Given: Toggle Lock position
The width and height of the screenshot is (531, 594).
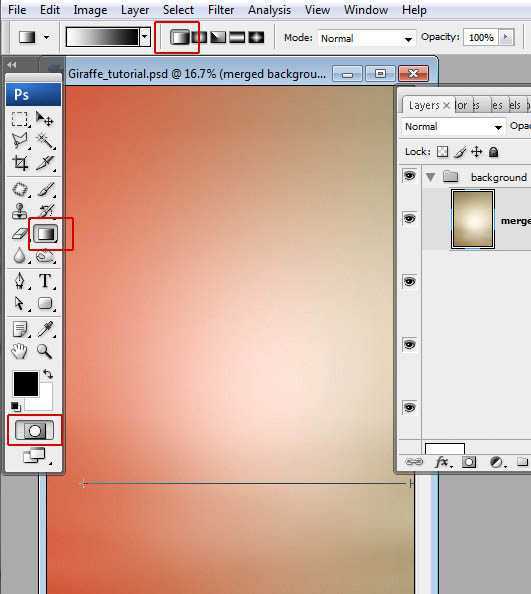Looking at the screenshot, I should pyautogui.click(x=476, y=152).
